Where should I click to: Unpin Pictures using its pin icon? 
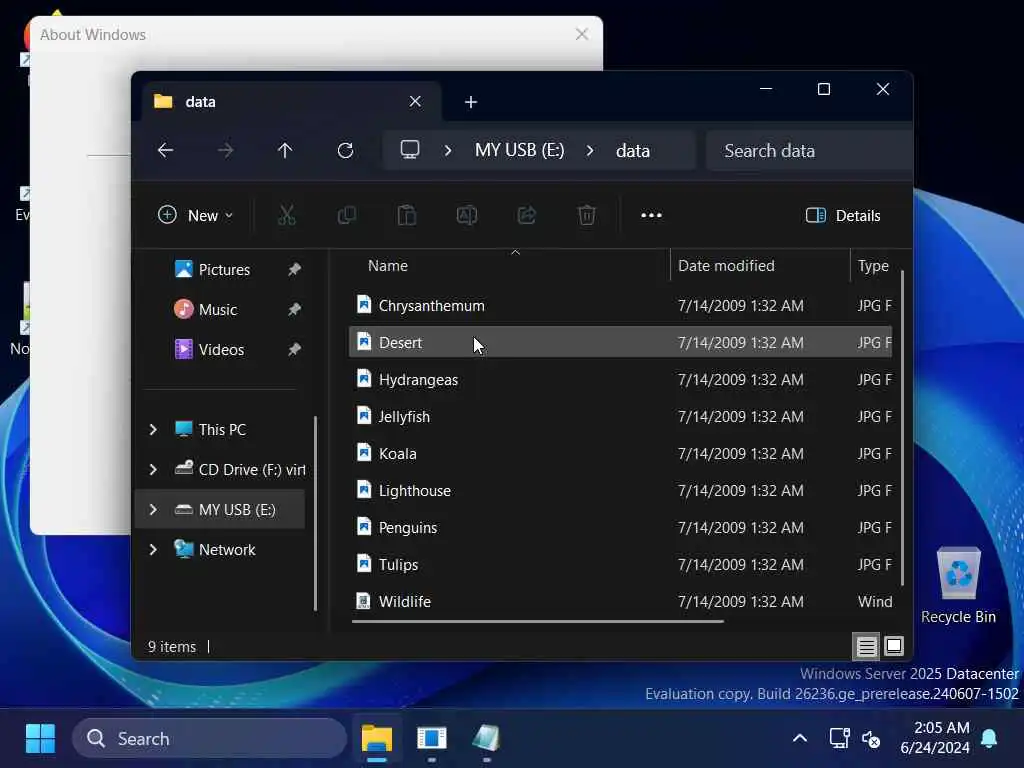point(295,269)
